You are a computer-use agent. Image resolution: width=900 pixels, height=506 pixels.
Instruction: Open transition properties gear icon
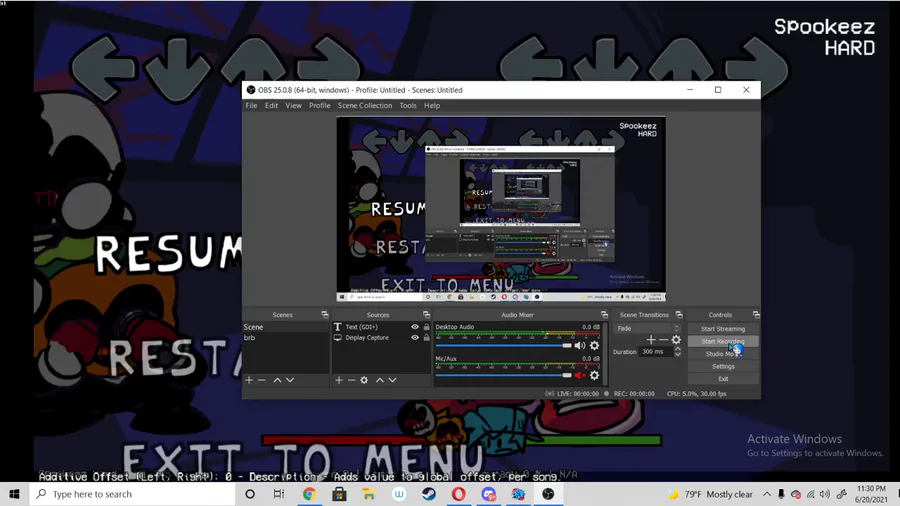676,340
